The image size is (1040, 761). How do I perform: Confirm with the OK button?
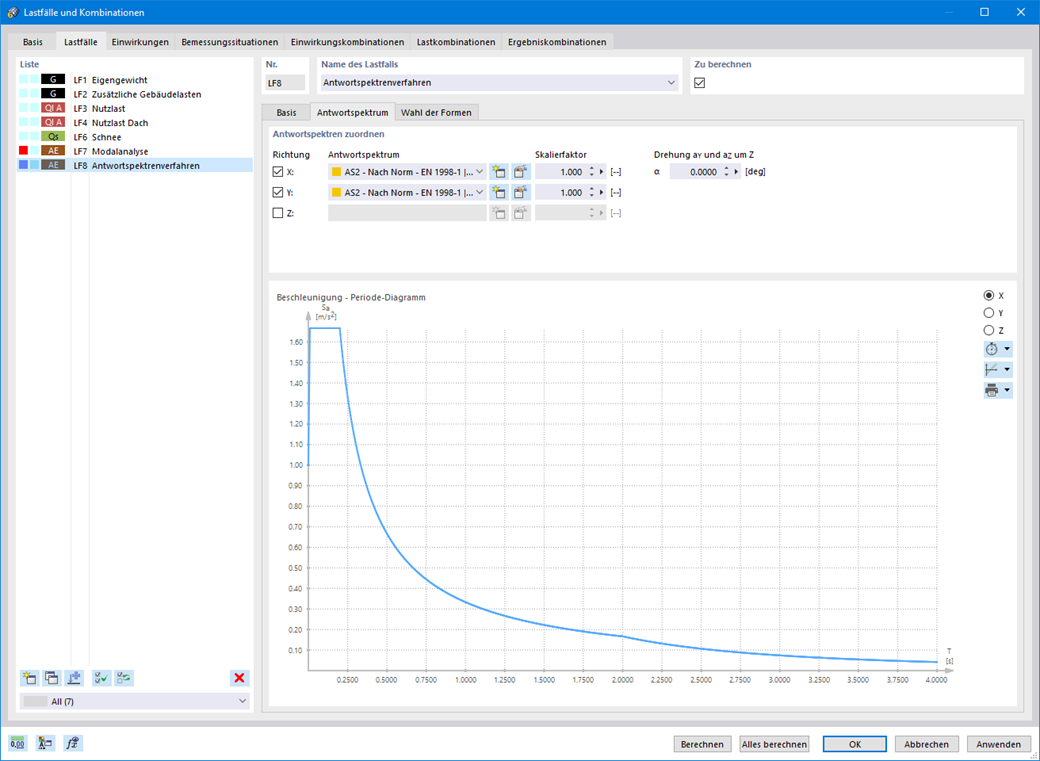[855, 744]
